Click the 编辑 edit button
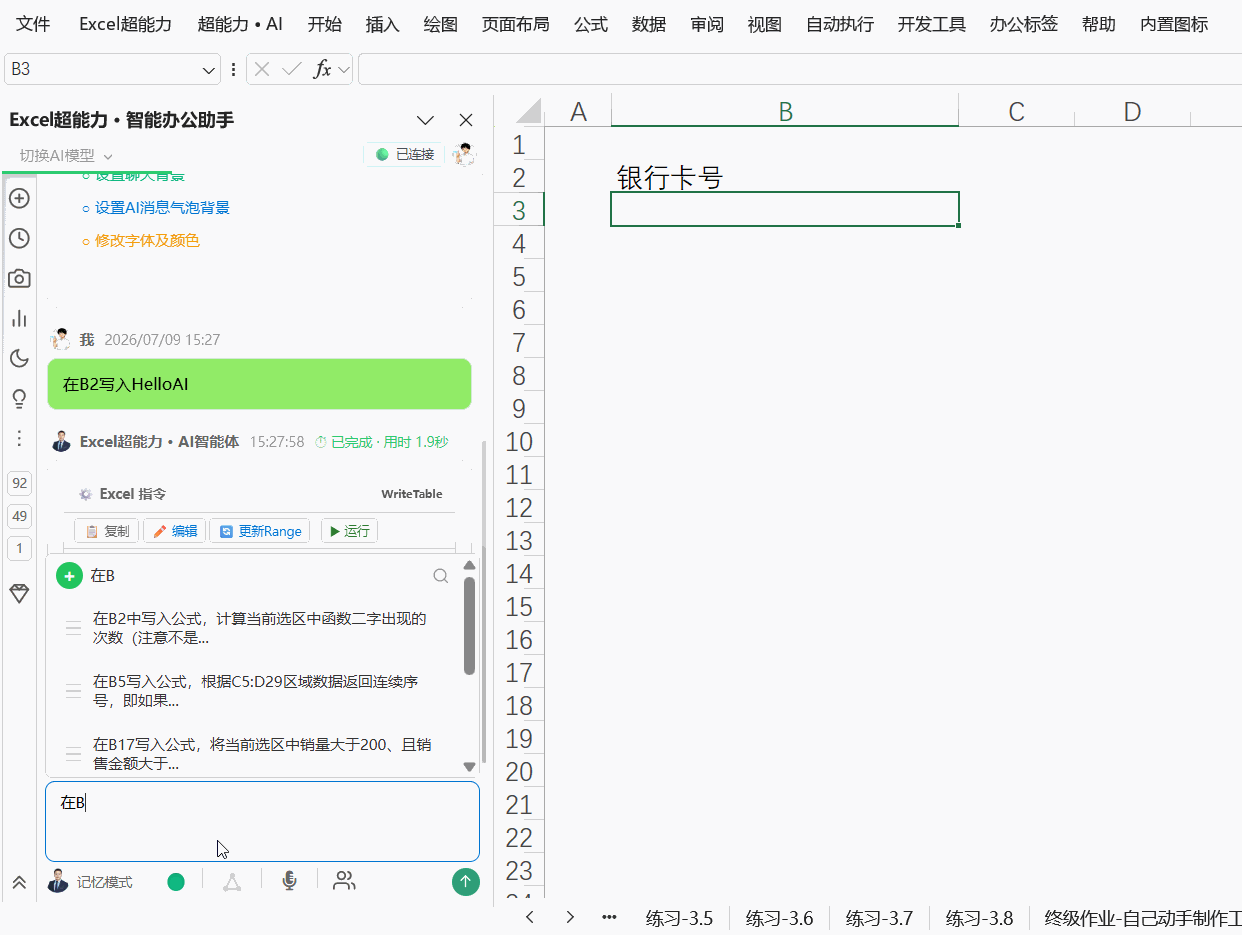 tap(175, 531)
